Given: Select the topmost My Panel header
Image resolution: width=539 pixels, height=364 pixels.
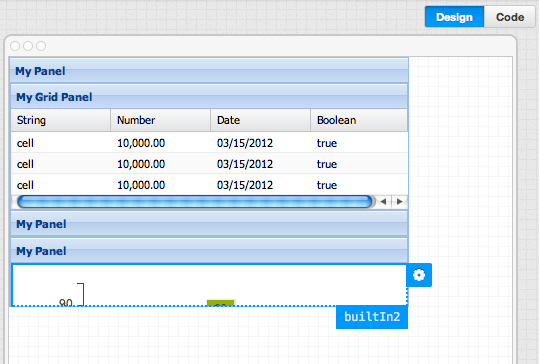Looking at the screenshot, I should pyautogui.click(x=209, y=71).
